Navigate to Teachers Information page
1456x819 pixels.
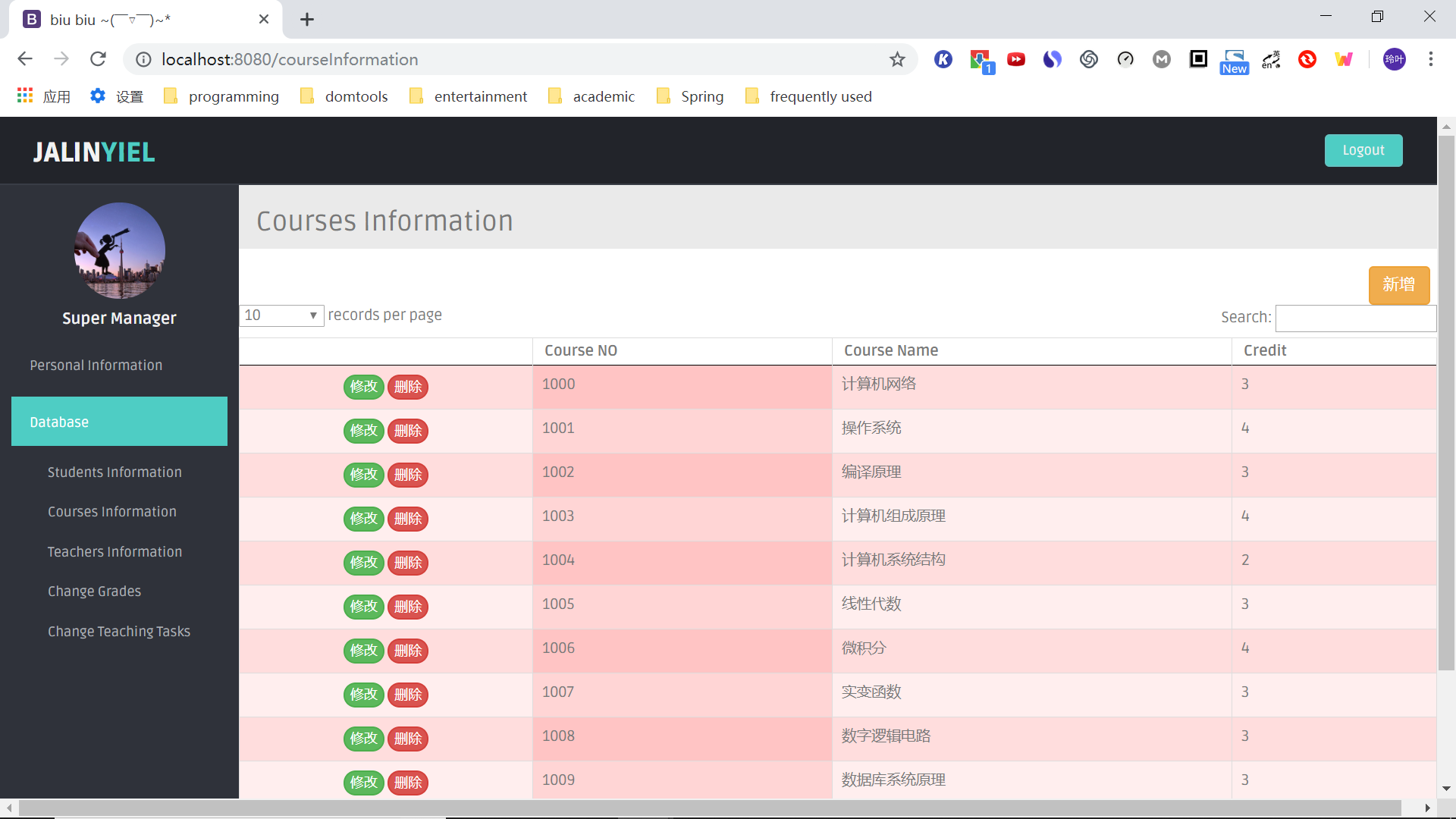[x=115, y=551]
